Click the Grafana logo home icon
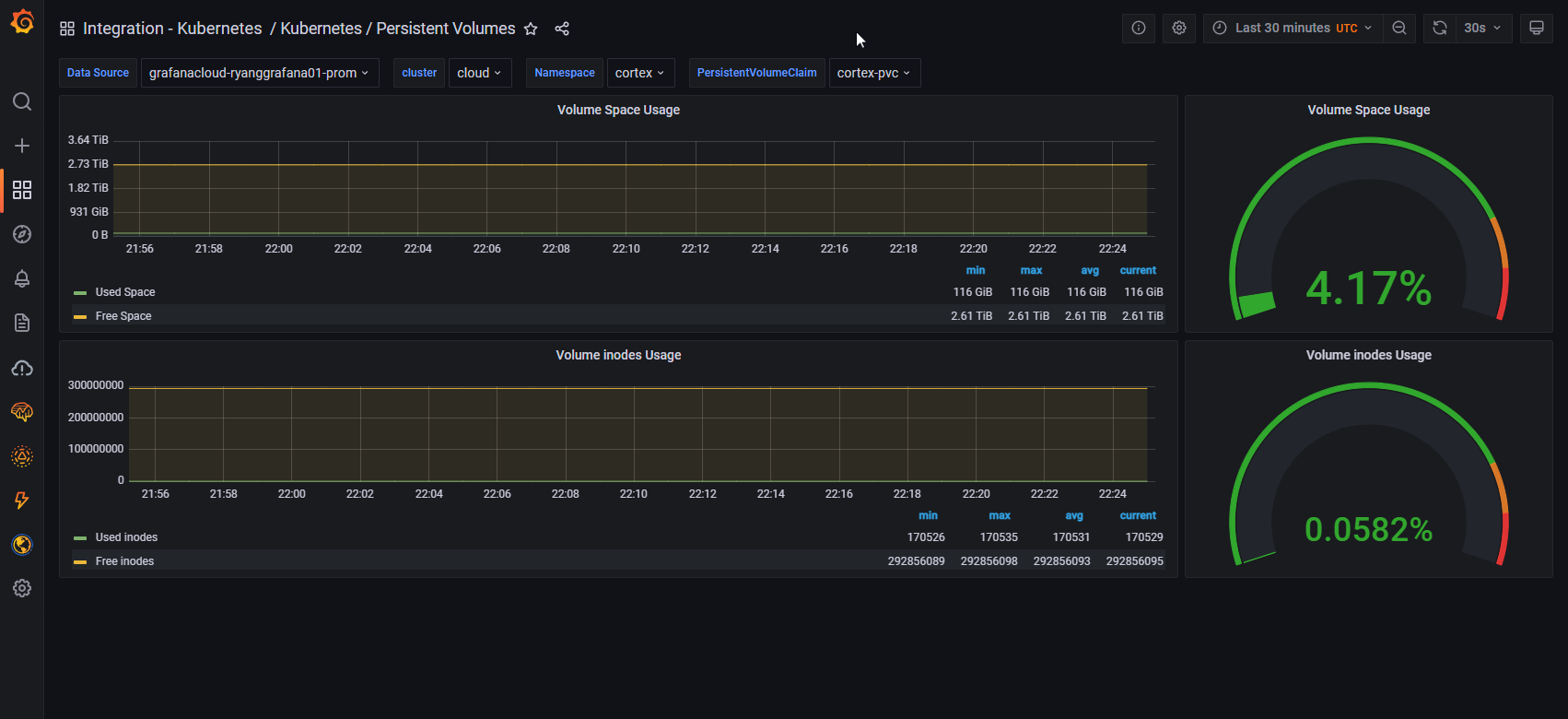Viewport: 1568px width, 719px height. (22, 22)
